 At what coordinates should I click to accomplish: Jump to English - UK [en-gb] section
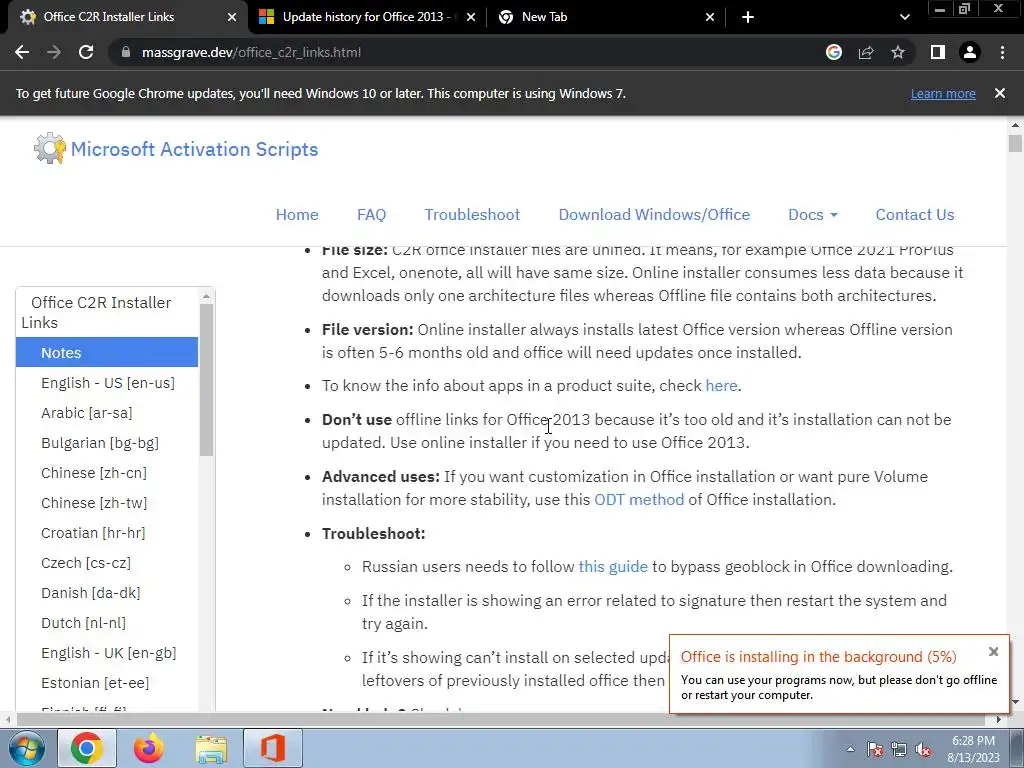click(x=109, y=653)
